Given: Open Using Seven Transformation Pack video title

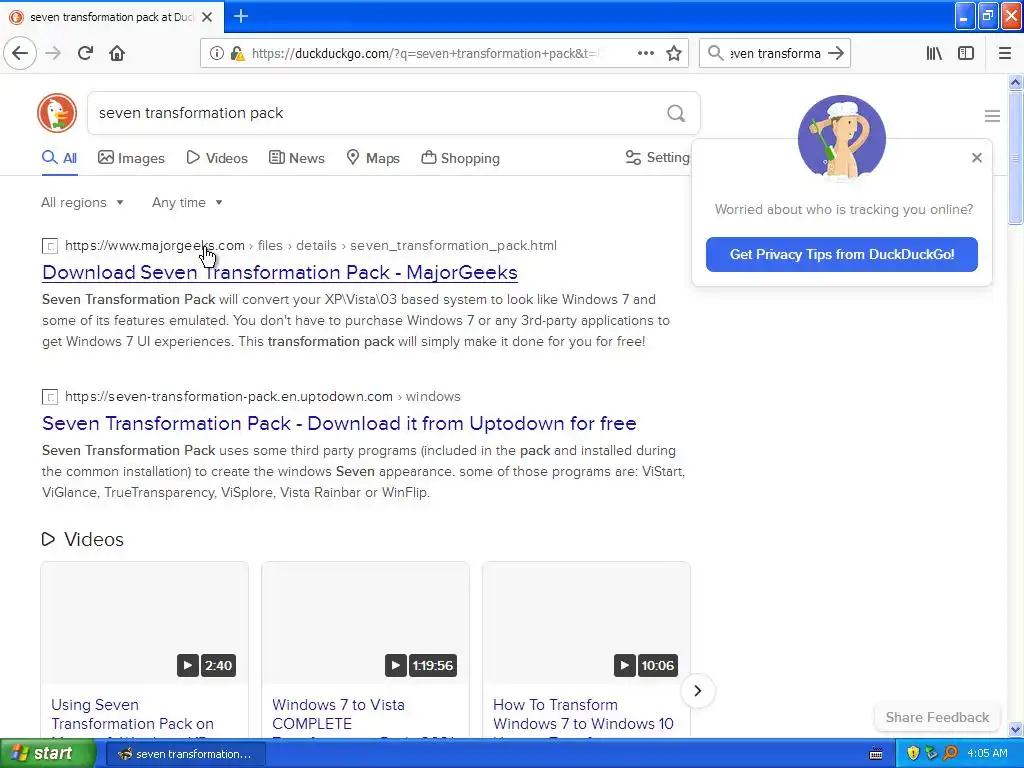Looking at the screenshot, I should point(133,714).
